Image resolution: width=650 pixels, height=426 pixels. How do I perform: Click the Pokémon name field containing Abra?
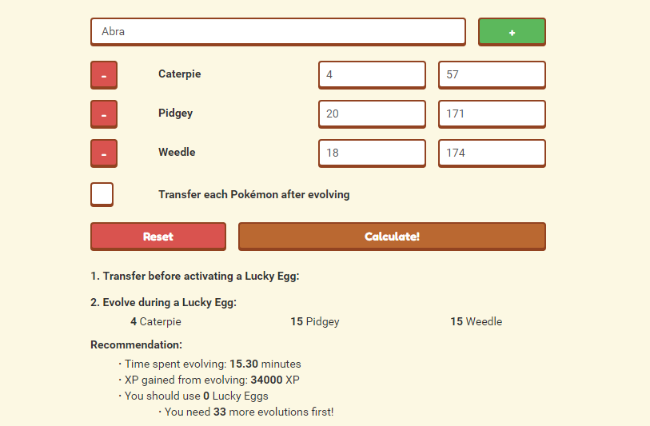coord(278,32)
